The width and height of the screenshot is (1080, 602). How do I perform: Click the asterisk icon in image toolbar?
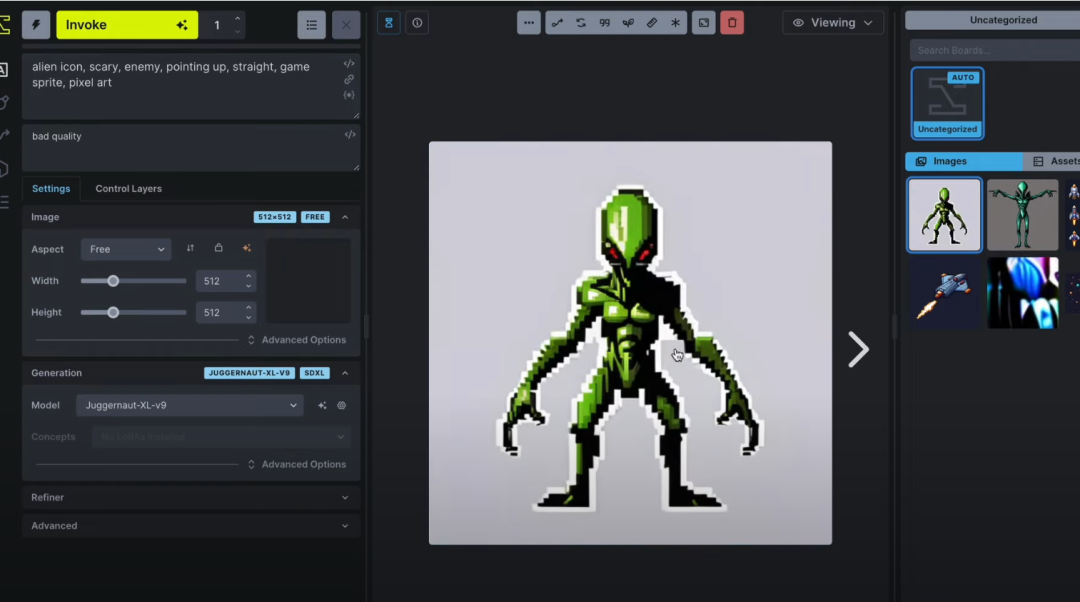pos(675,22)
